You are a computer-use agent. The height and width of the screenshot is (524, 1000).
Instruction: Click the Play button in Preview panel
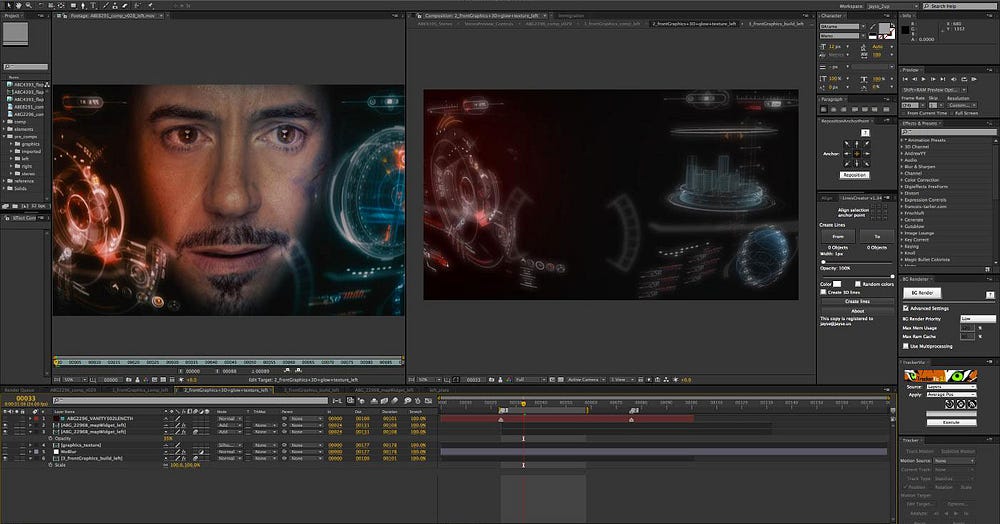pyautogui.click(x=923, y=79)
